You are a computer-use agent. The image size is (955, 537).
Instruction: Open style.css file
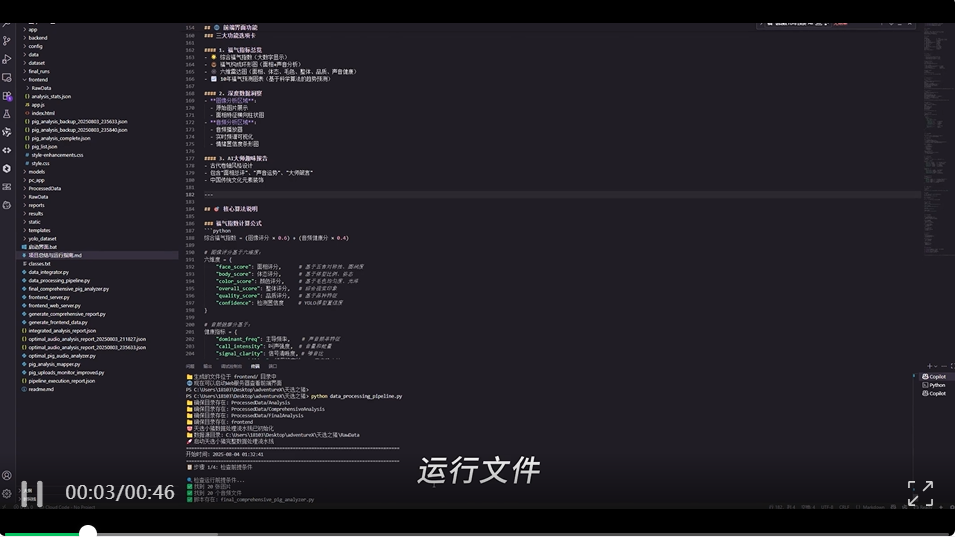40,163
